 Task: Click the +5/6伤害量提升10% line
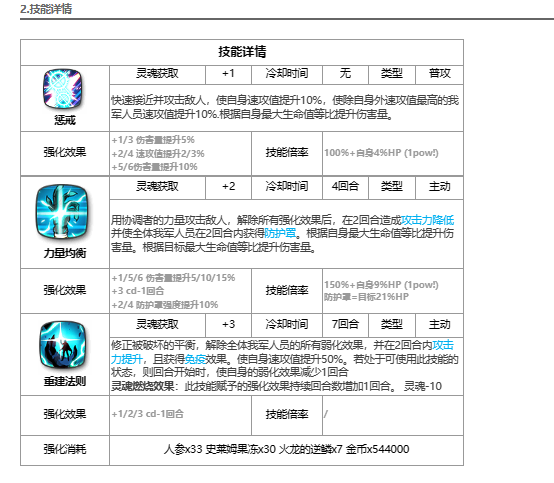[154, 167]
